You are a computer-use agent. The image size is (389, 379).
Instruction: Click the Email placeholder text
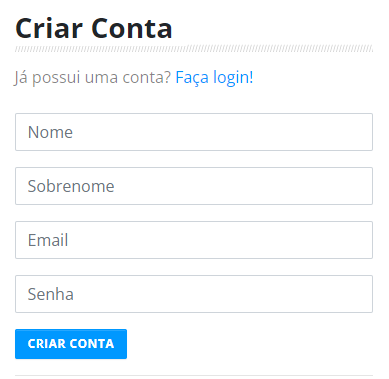pos(48,240)
